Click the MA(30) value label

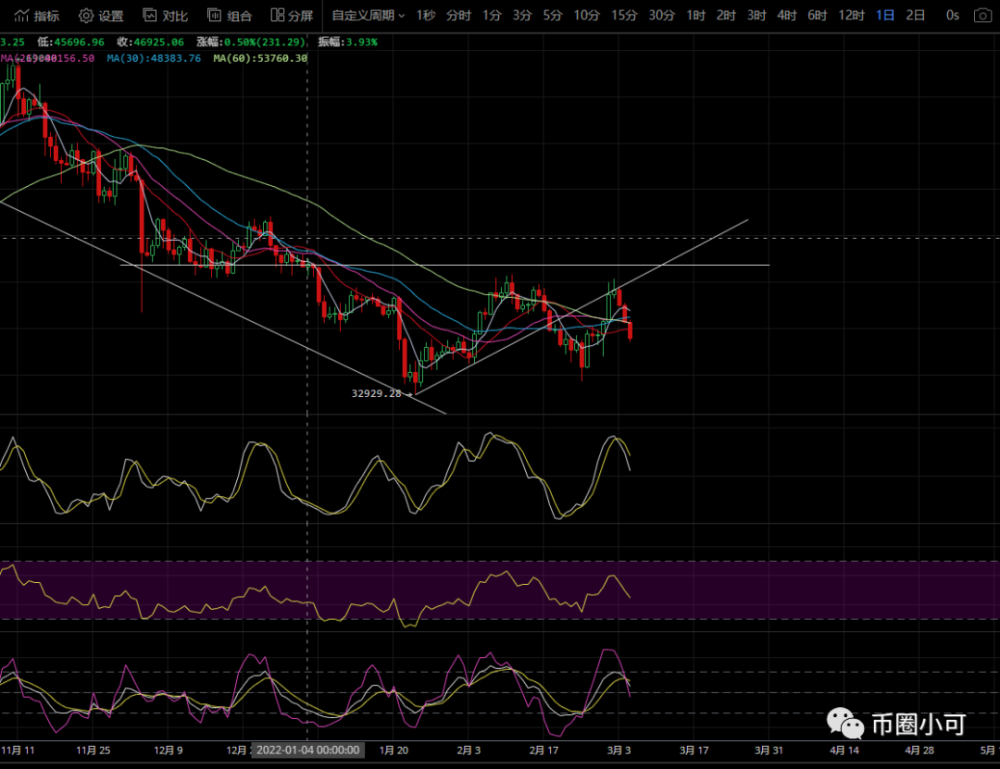pyautogui.click(x=154, y=58)
